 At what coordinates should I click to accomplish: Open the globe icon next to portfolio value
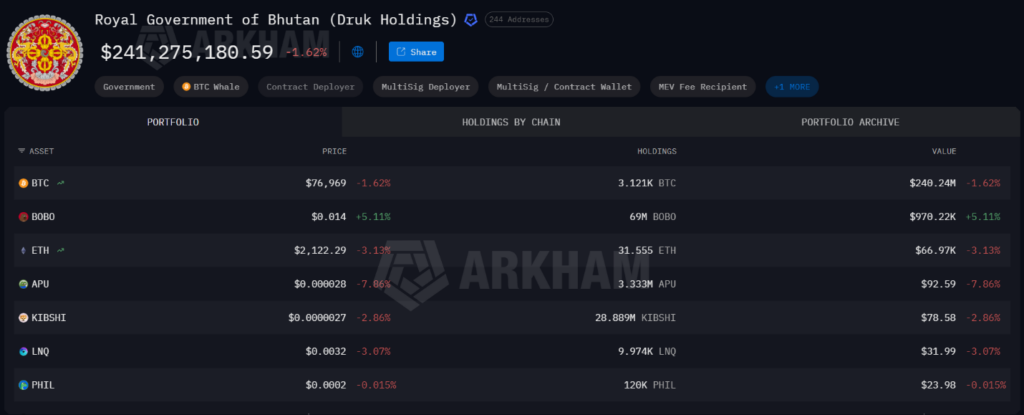358,52
